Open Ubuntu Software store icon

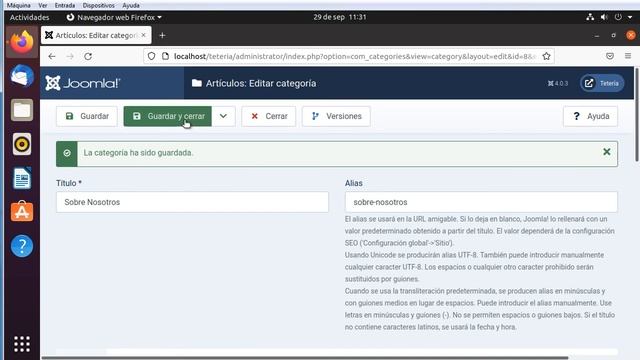[22, 211]
